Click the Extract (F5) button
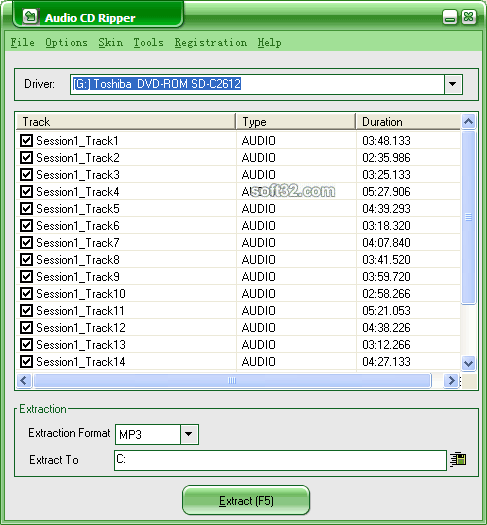This screenshot has width=487, height=525. click(x=246, y=500)
